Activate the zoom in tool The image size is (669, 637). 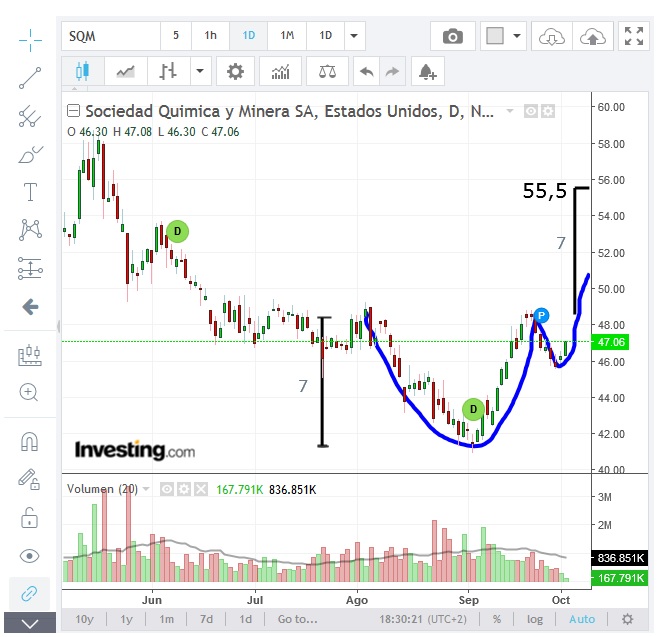coord(29,392)
